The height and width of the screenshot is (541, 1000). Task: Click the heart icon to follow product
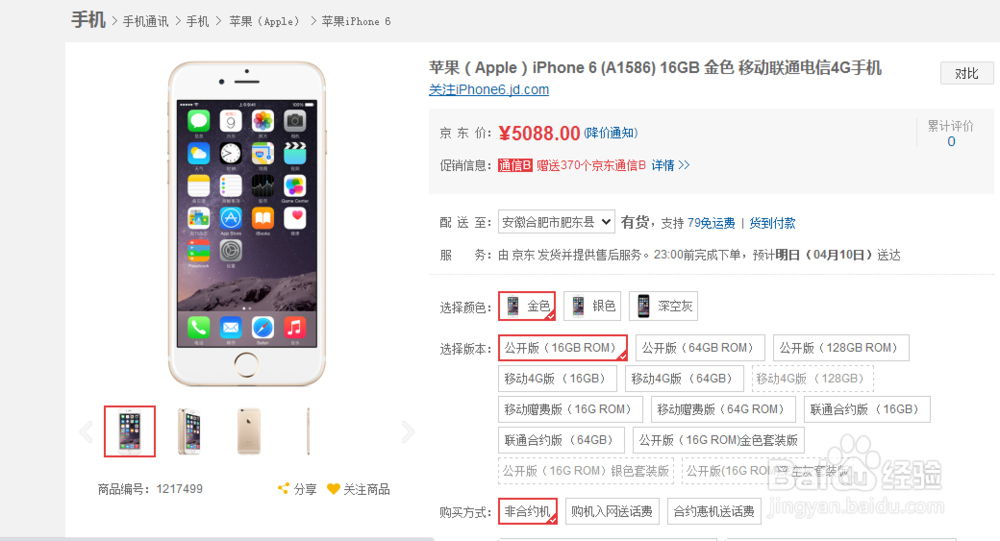point(333,489)
